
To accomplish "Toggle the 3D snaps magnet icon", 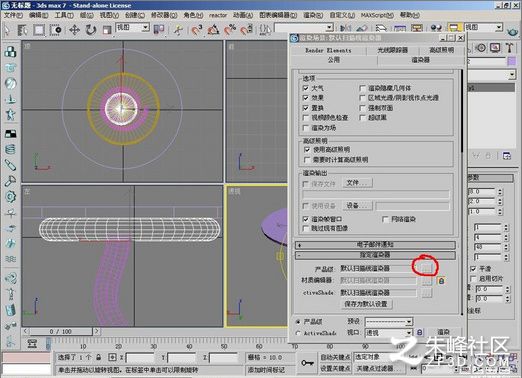I will (197, 30).
